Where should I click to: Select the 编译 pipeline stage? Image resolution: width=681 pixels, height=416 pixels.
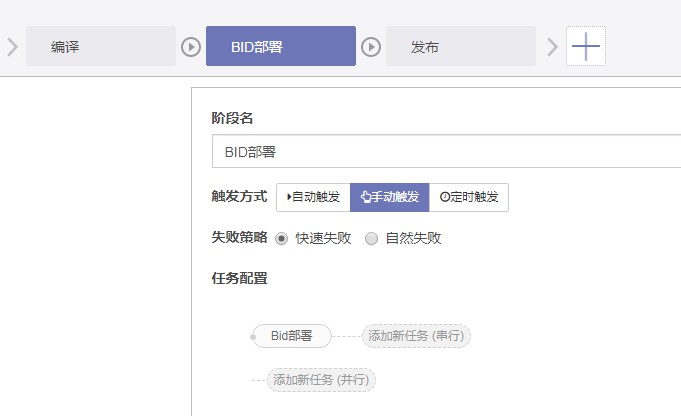101,46
